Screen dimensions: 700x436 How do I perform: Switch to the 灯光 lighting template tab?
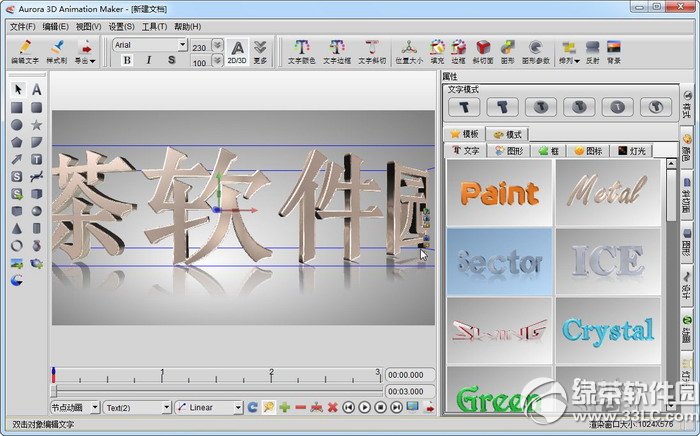(631, 151)
